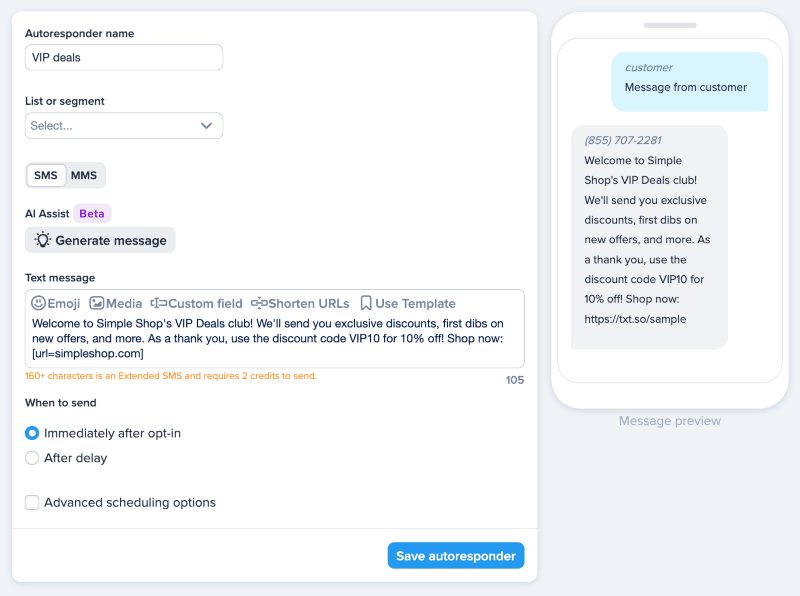Image resolution: width=800 pixels, height=596 pixels.
Task: Open the List or segment dropdown
Action: coord(124,126)
